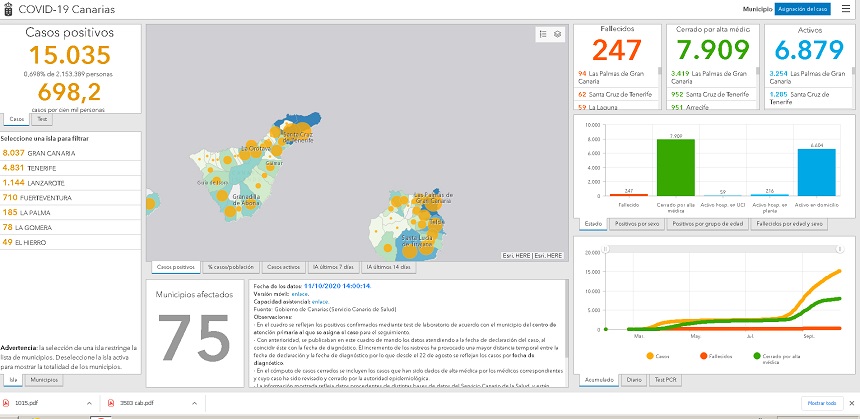Open Positivos por grupo de edad tab

[x=700, y=223]
